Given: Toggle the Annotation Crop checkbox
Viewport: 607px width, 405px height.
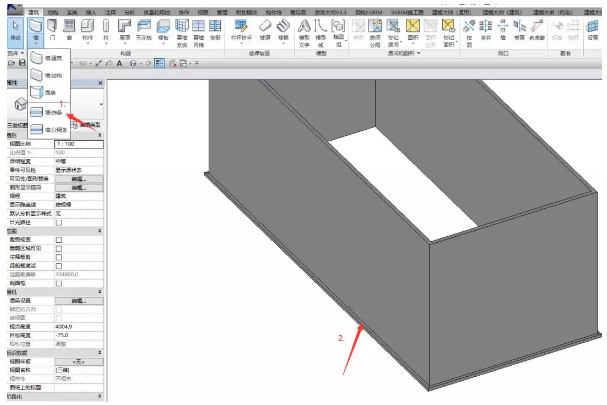Looking at the screenshot, I should tap(58, 257).
